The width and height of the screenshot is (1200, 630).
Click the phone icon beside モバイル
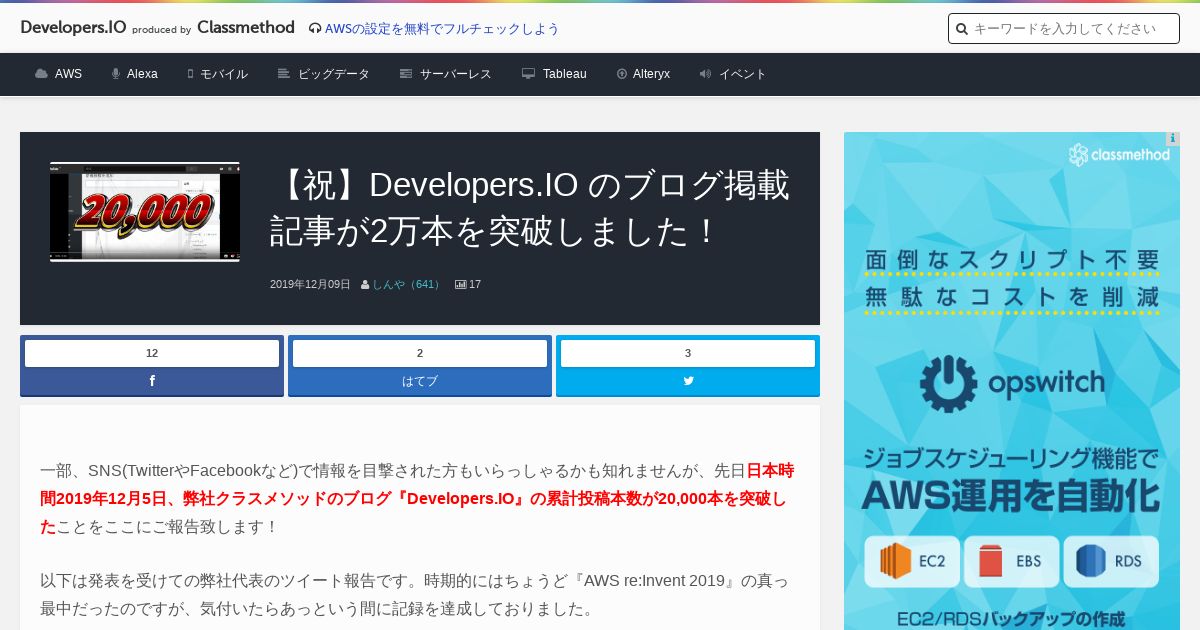(x=190, y=74)
